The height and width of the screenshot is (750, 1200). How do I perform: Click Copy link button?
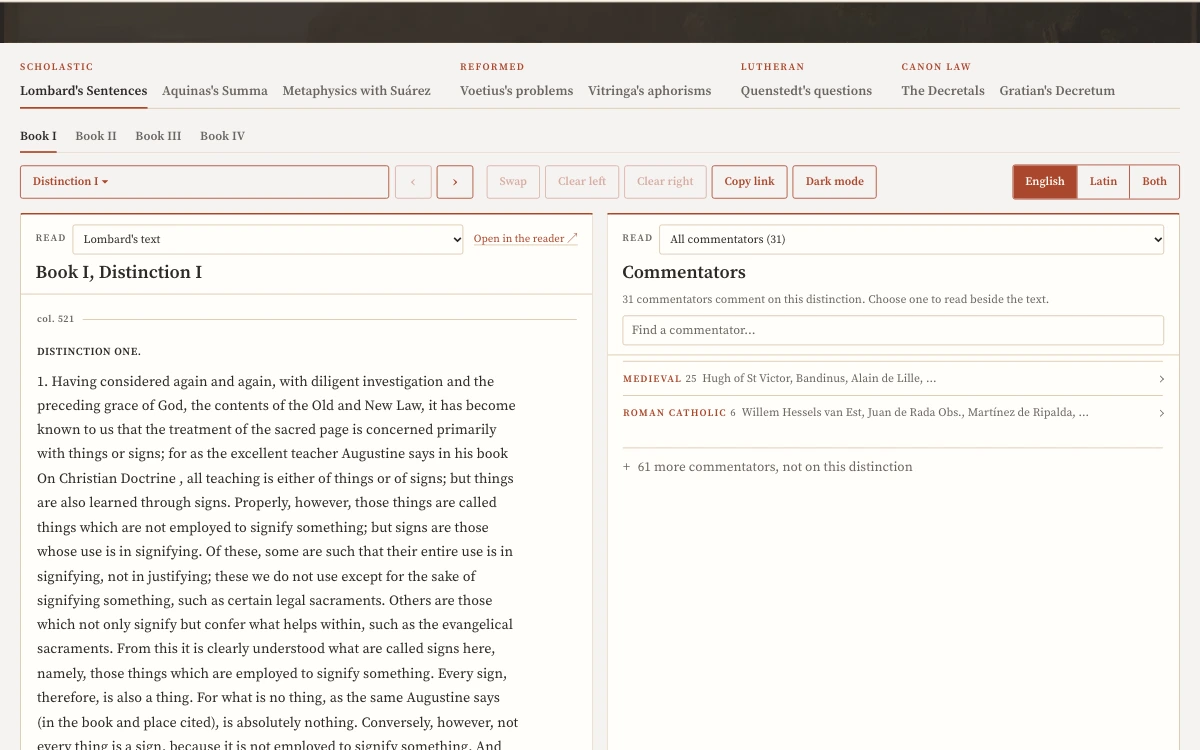tap(750, 182)
